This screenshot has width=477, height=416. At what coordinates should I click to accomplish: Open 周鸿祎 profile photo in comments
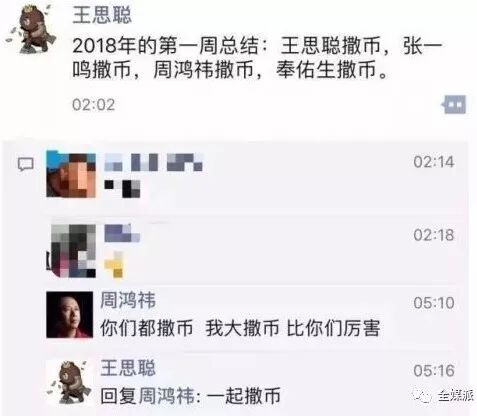click(70, 315)
